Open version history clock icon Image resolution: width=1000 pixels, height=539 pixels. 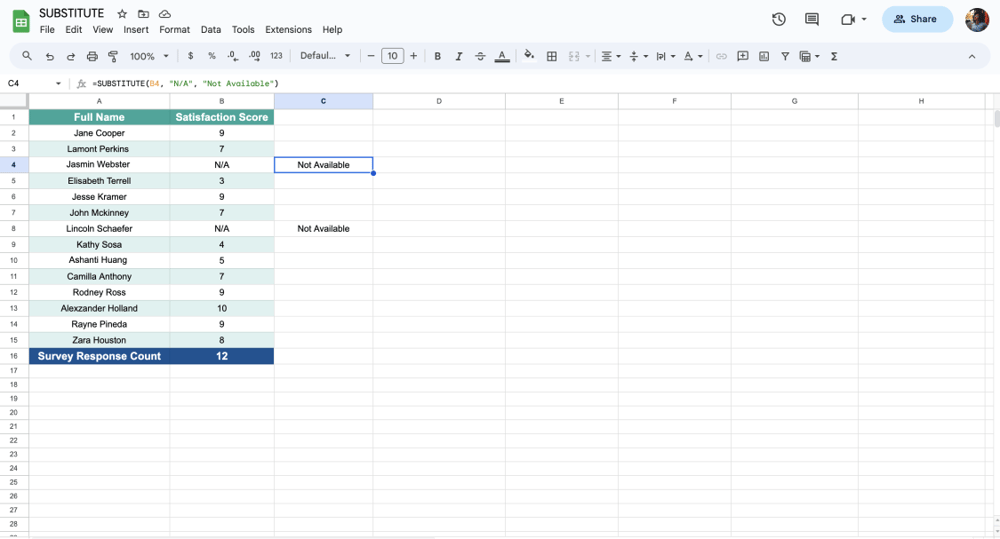(779, 19)
